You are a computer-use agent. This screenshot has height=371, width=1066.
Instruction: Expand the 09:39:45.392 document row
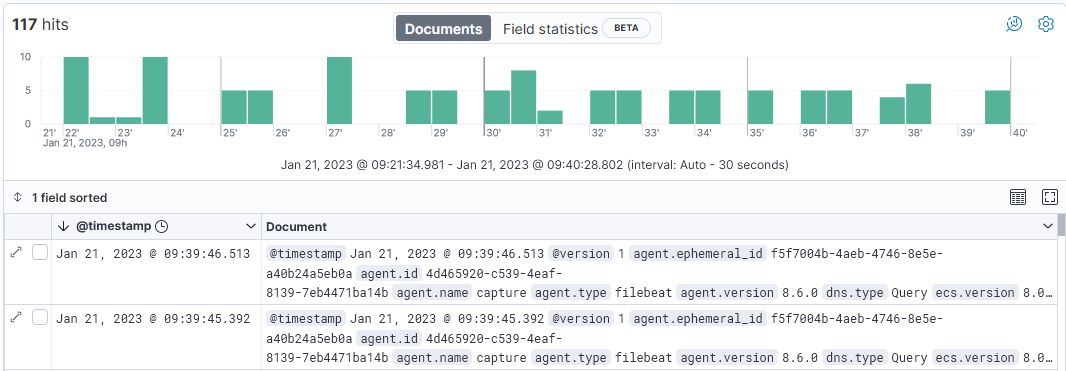pyautogui.click(x=17, y=317)
